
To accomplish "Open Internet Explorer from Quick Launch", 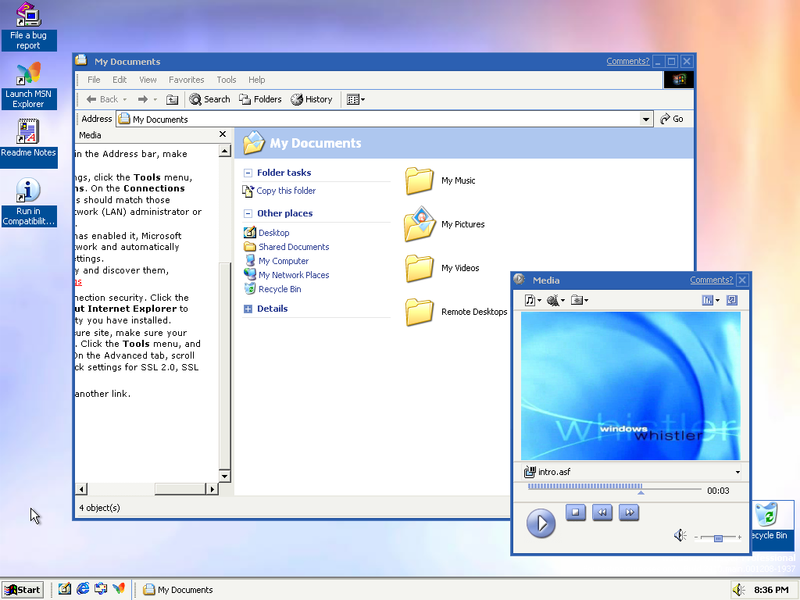I will tap(82, 589).
